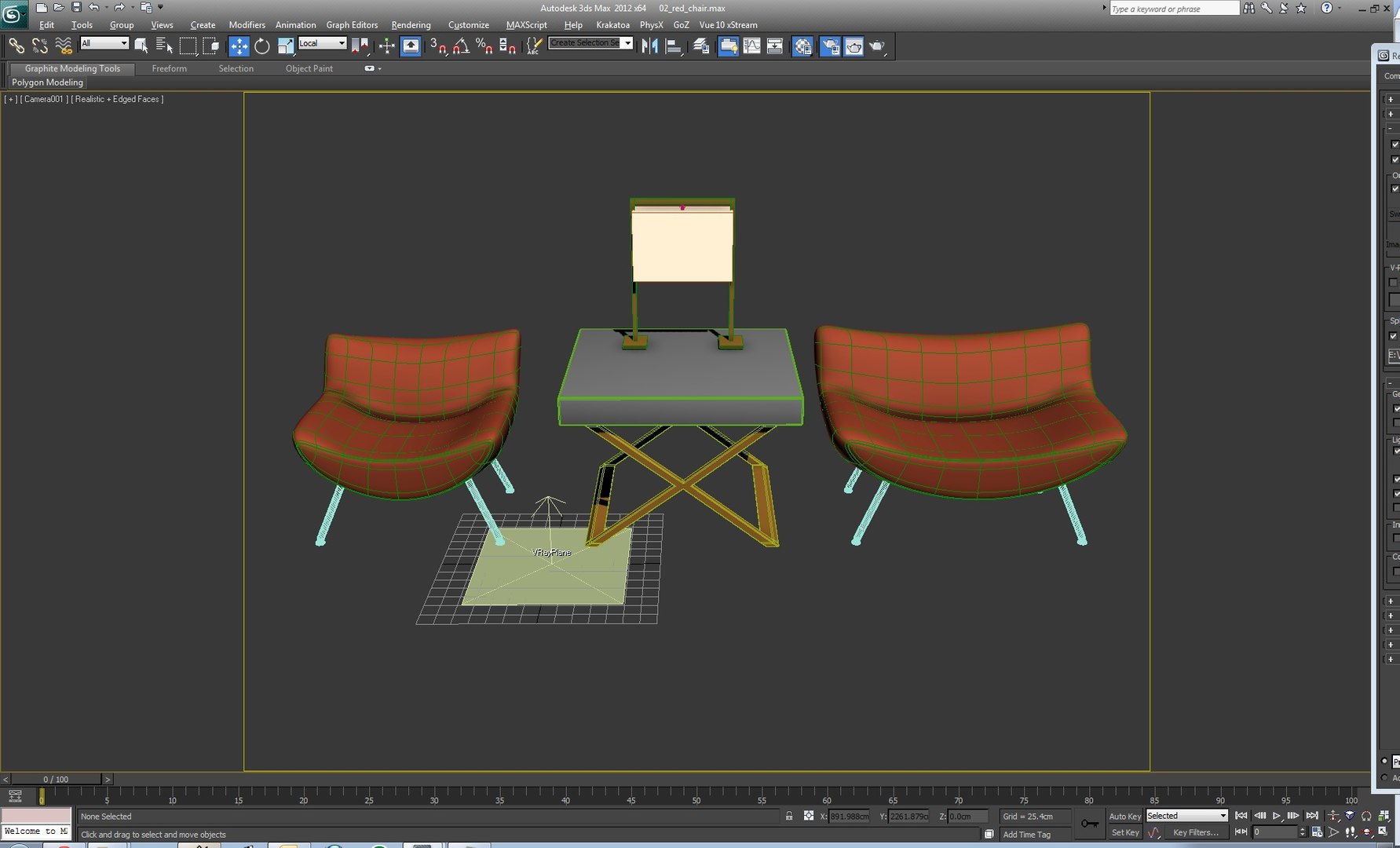Click the Align tool icon
The height and width of the screenshot is (848, 1400).
[x=674, y=46]
